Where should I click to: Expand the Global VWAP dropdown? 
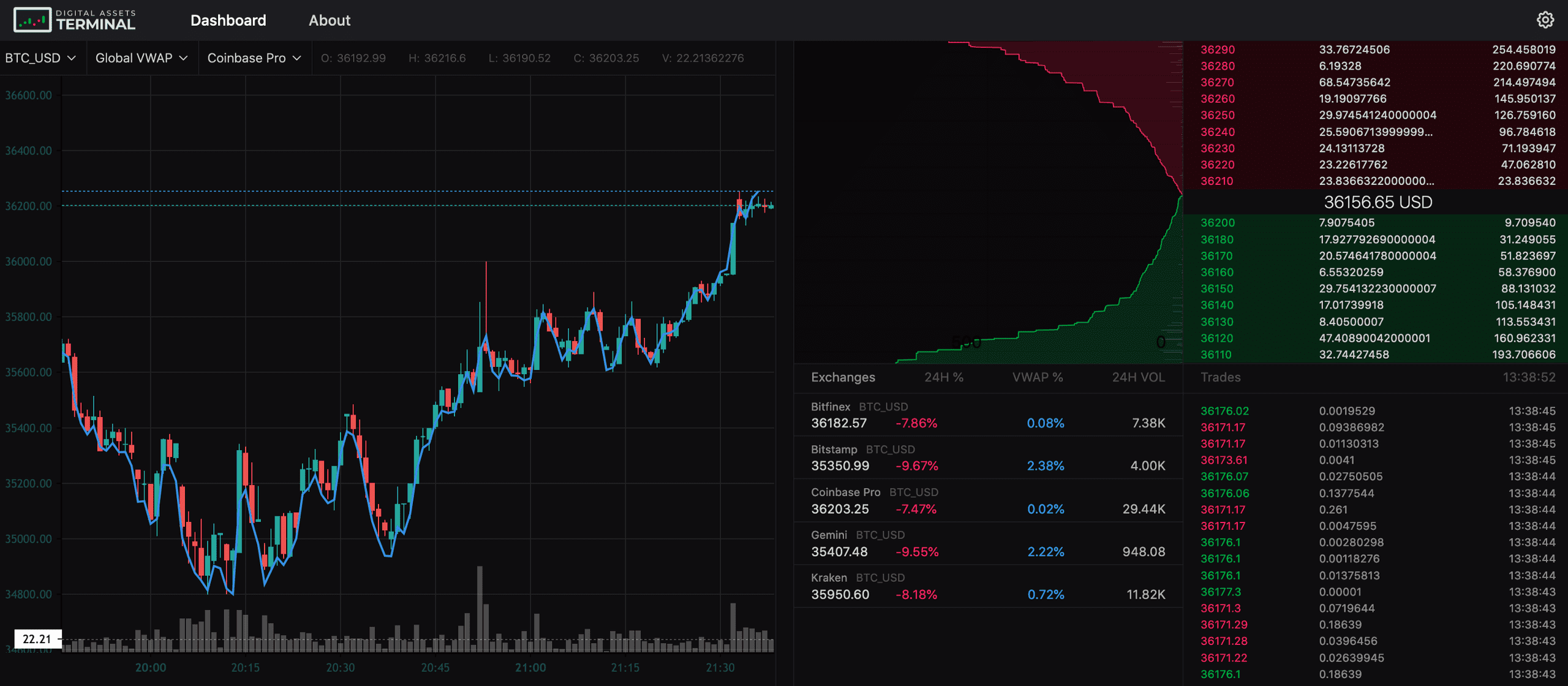(x=141, y=58)
